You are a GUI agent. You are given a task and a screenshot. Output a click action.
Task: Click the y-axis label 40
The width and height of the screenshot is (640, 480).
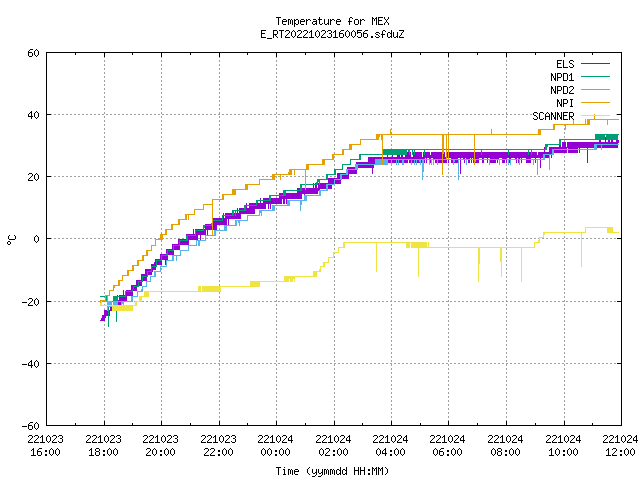tap(33, 115)
